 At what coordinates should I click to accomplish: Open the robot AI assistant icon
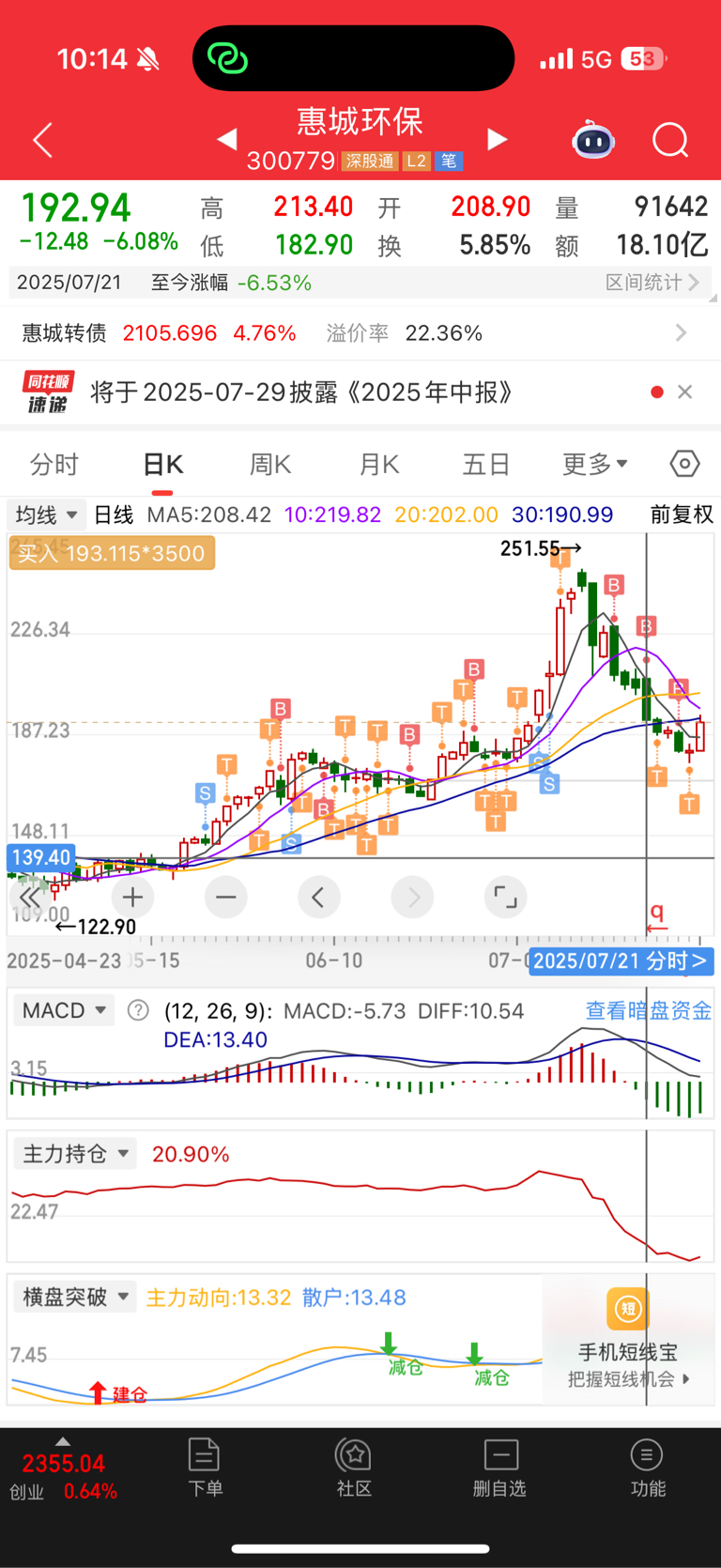[x=593, y=141]
